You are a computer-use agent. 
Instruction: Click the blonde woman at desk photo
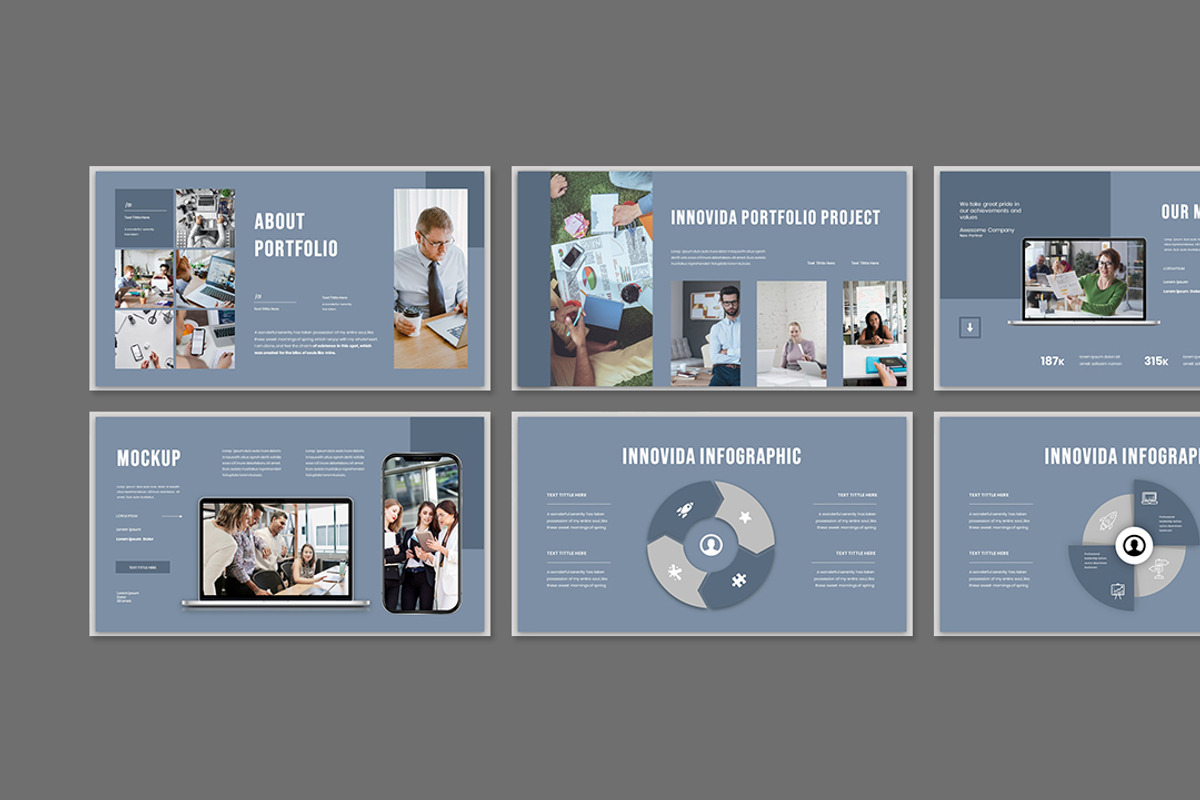[x=792, y=333]
